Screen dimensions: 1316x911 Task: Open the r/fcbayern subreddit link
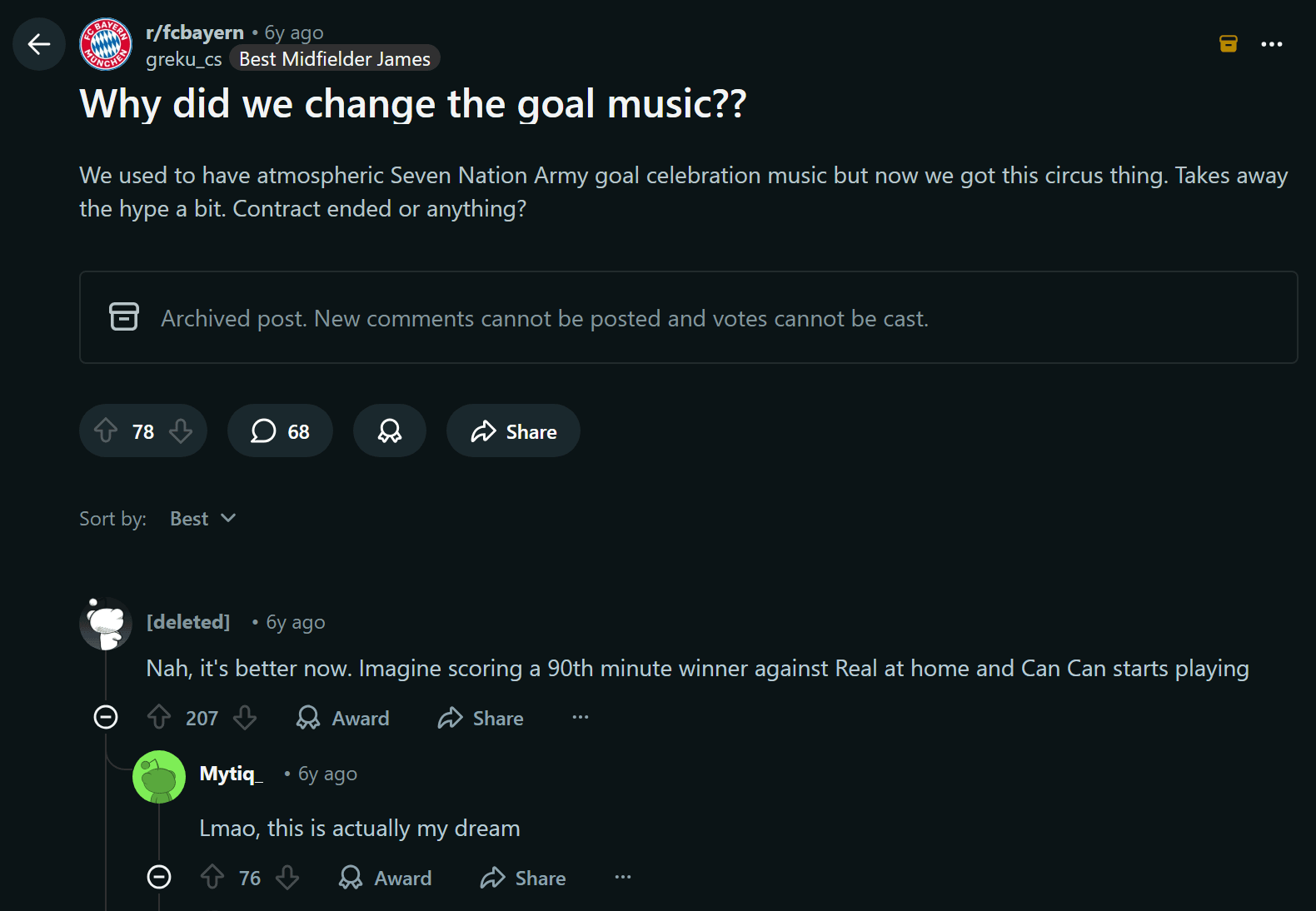195,32
